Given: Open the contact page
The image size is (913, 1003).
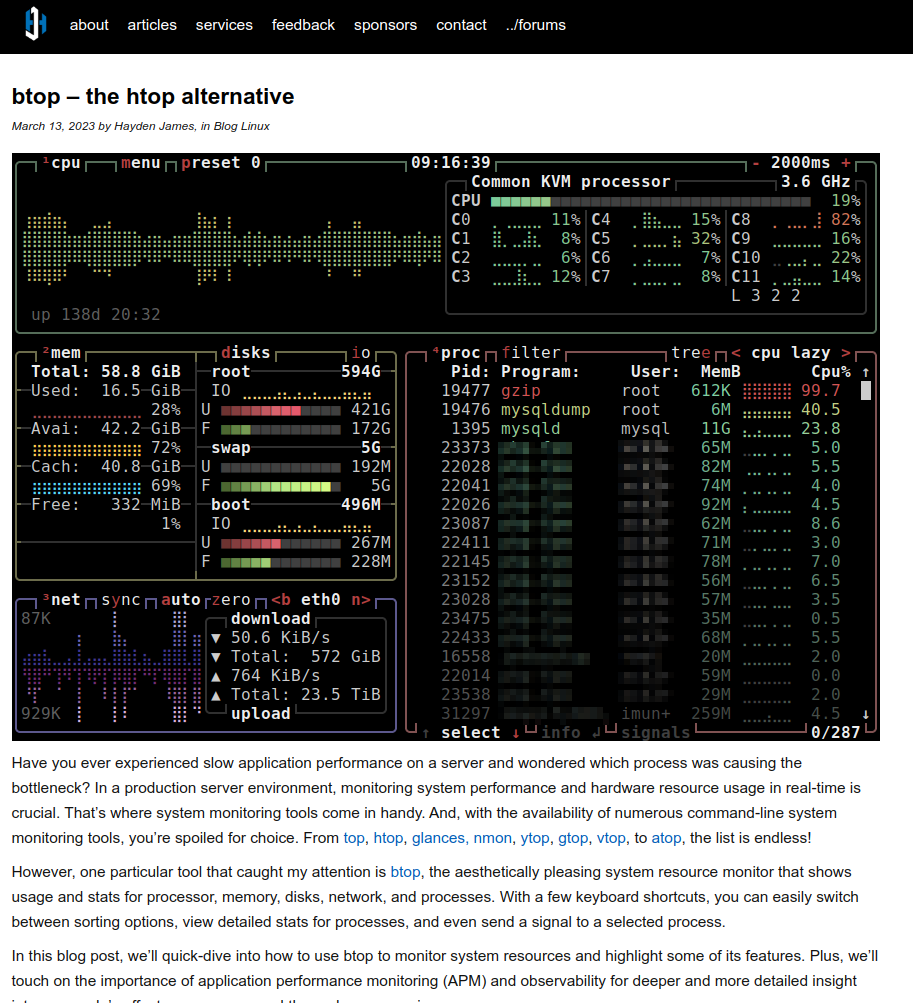Looking at the screenshot, I should (x=461, y=25).
